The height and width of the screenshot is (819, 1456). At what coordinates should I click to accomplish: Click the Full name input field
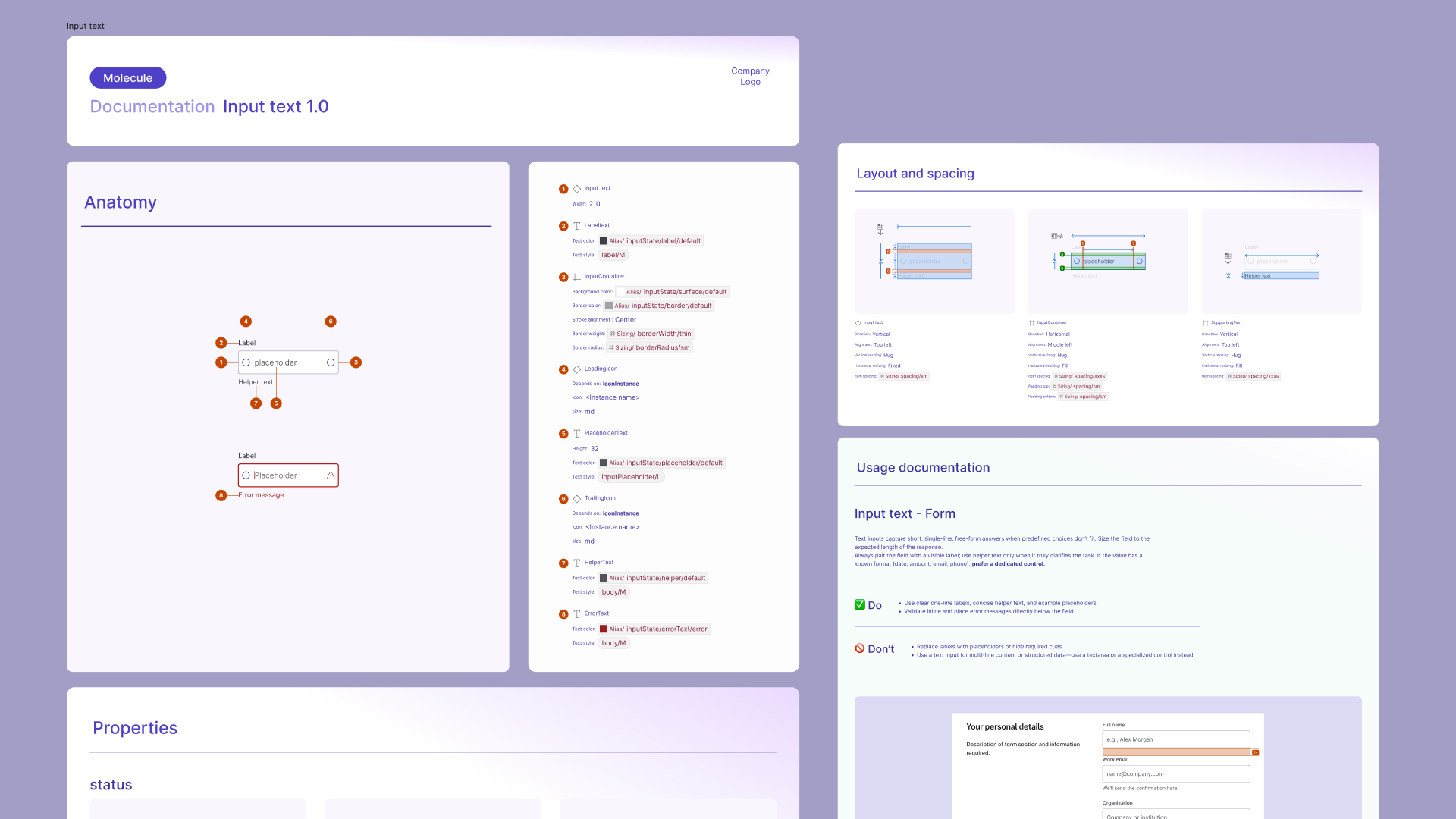(x=1176, y=739)
